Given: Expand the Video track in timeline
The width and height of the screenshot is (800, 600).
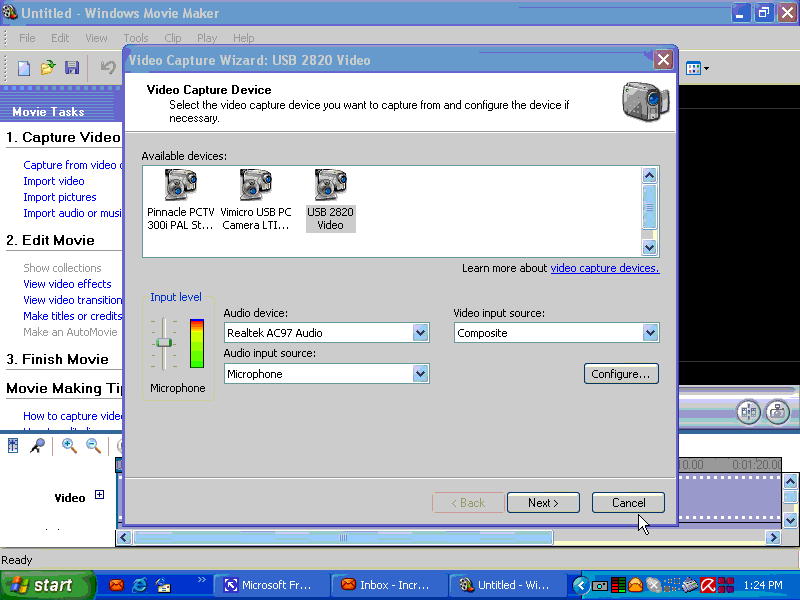Looking at the screenshot, I should click(99, 495).
